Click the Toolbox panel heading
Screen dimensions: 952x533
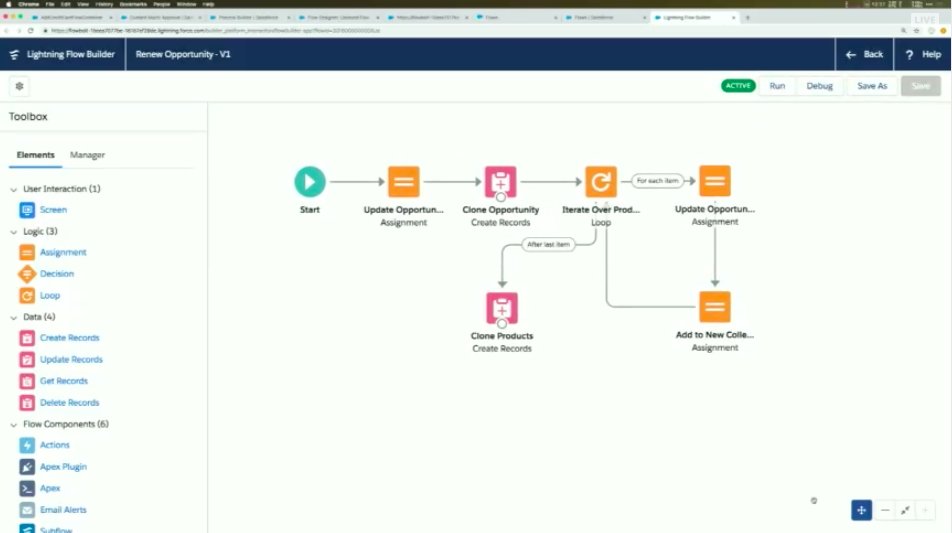pyautogui.click(x=28, y=117)
